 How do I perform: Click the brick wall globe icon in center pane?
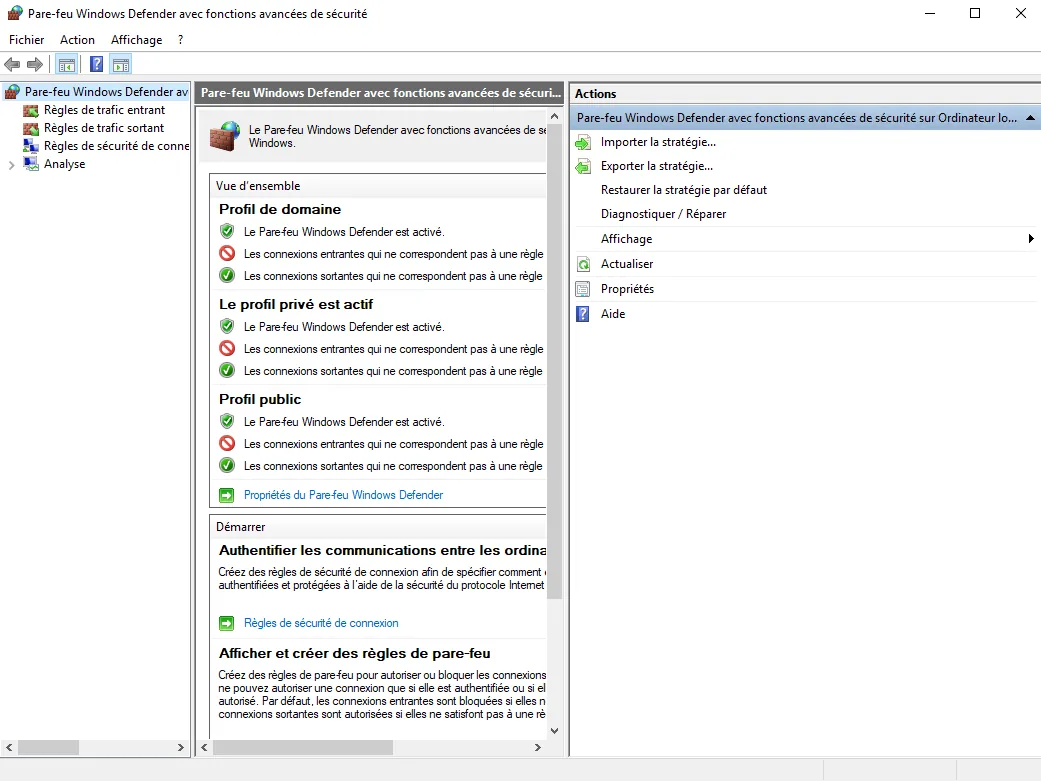click(225, 136)
